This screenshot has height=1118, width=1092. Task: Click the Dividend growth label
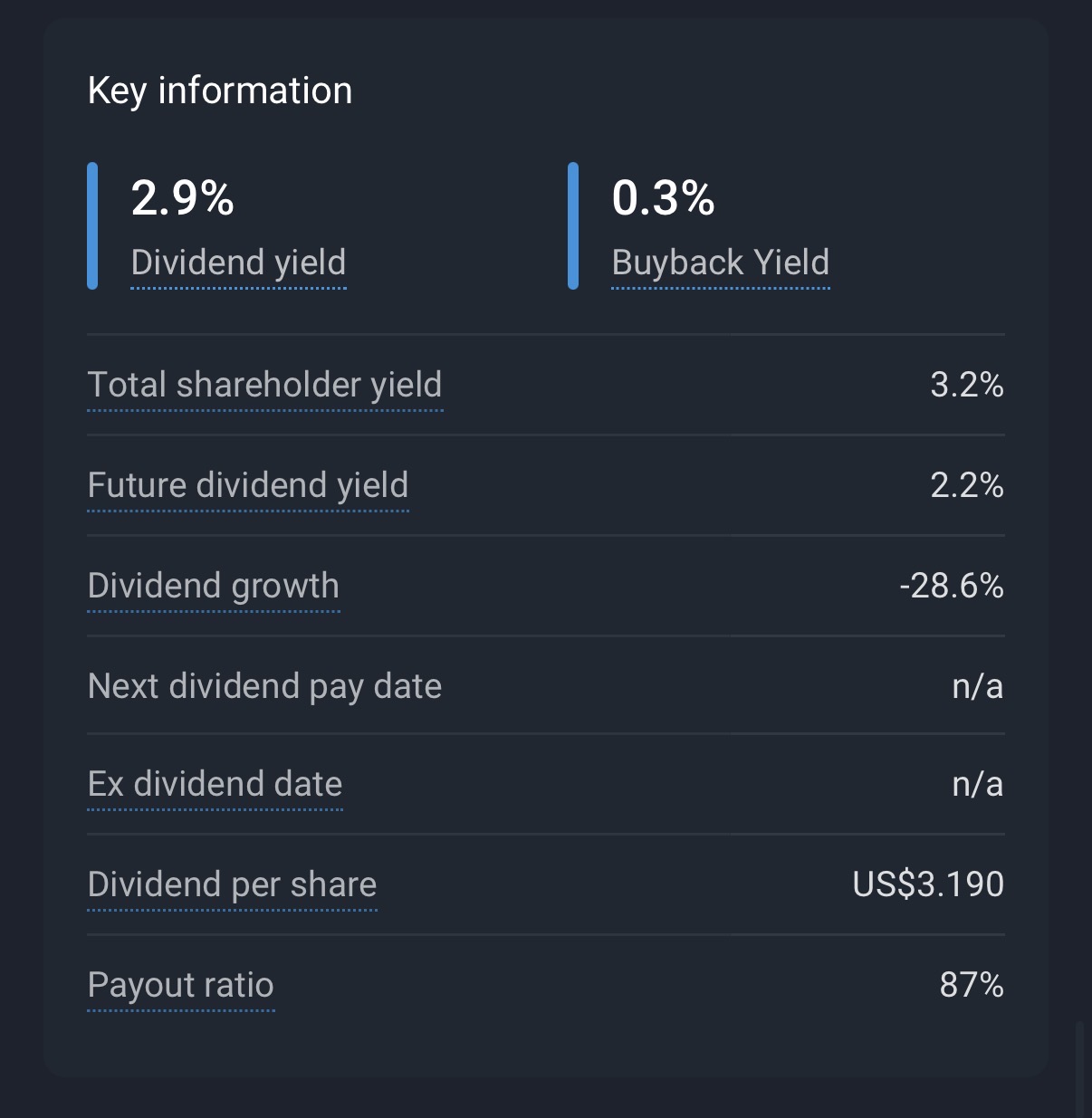[213, 586]
